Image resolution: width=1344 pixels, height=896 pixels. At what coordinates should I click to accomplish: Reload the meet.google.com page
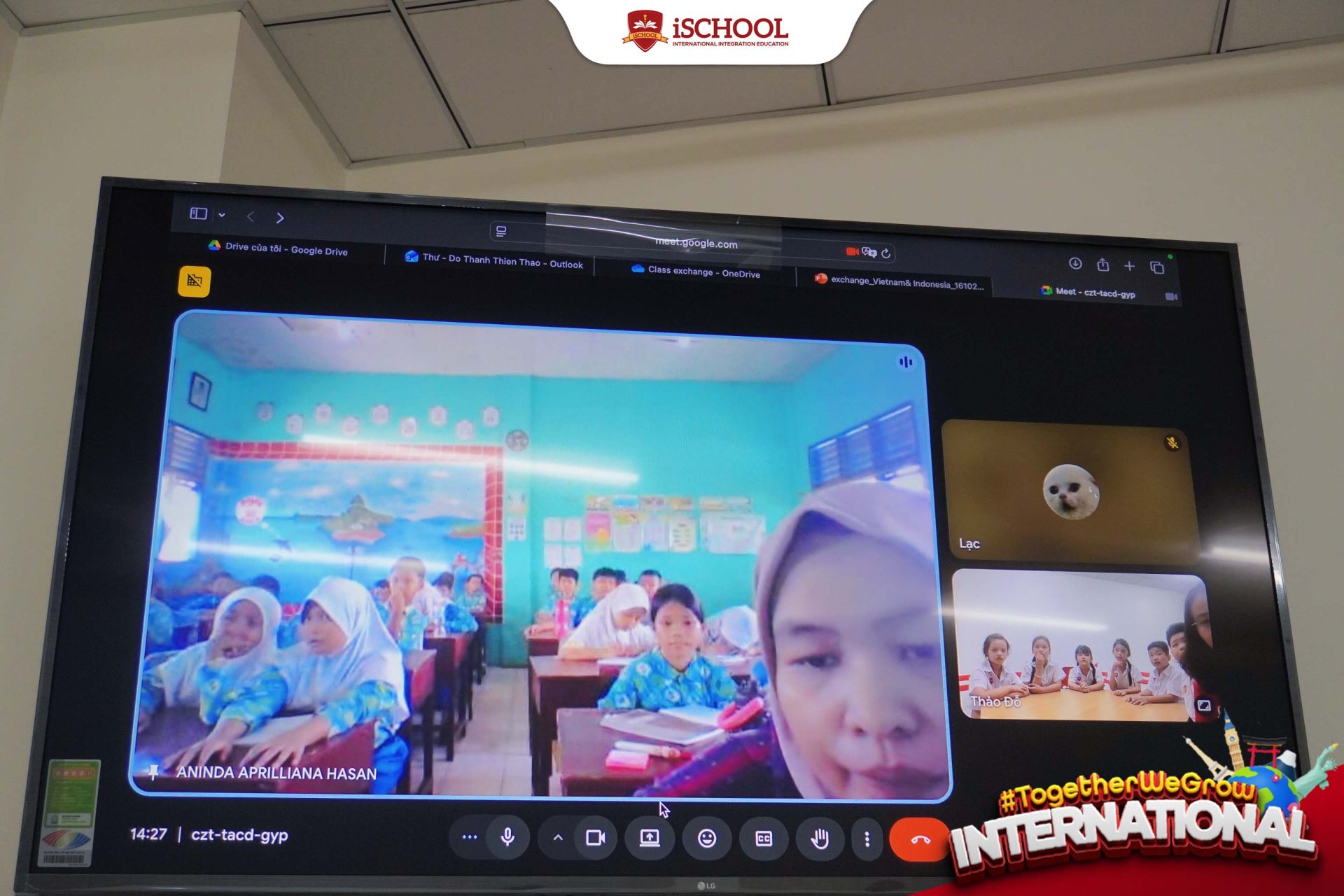(886, 253)
